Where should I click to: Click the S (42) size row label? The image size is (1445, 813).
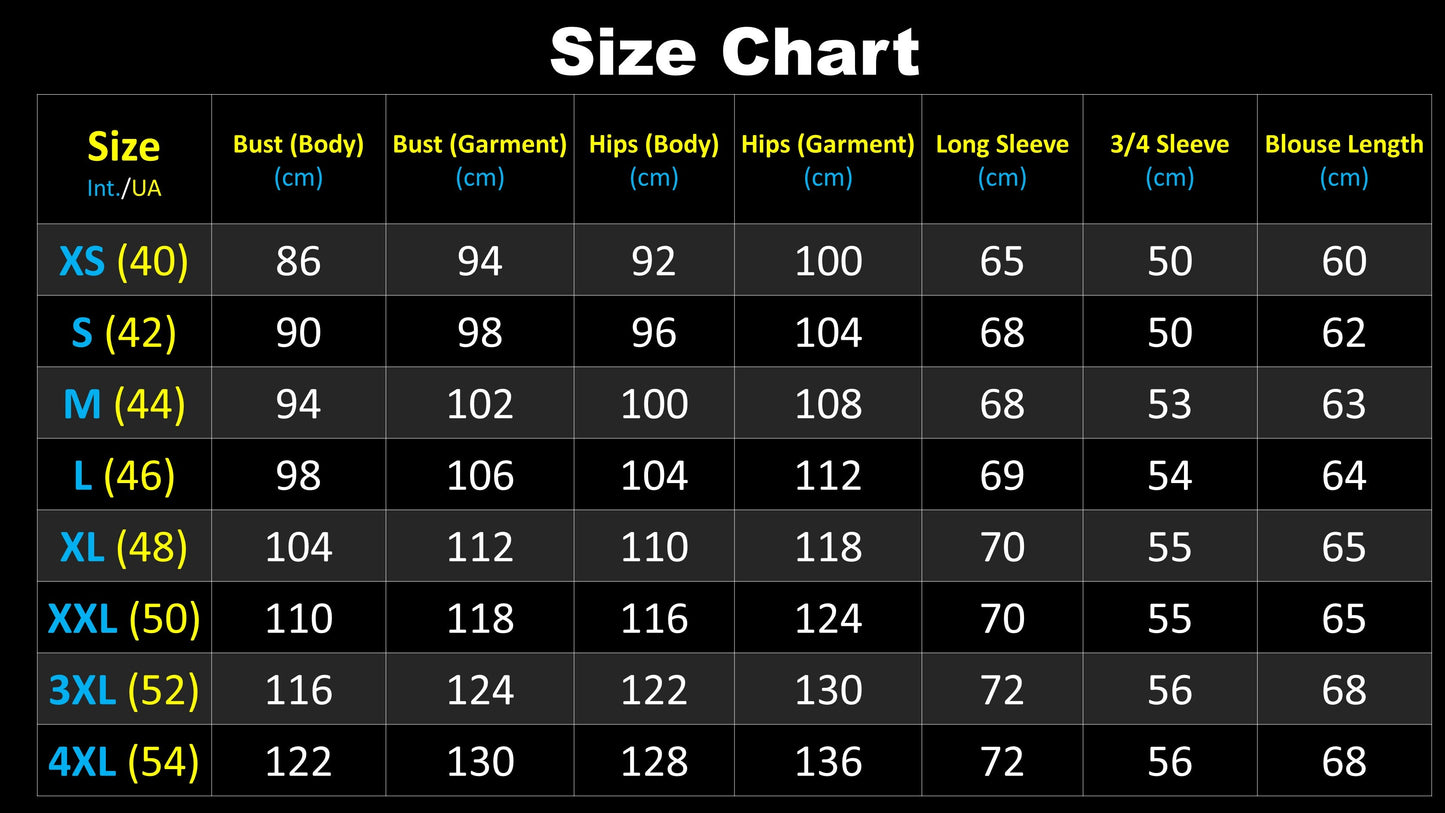point(124,333)
